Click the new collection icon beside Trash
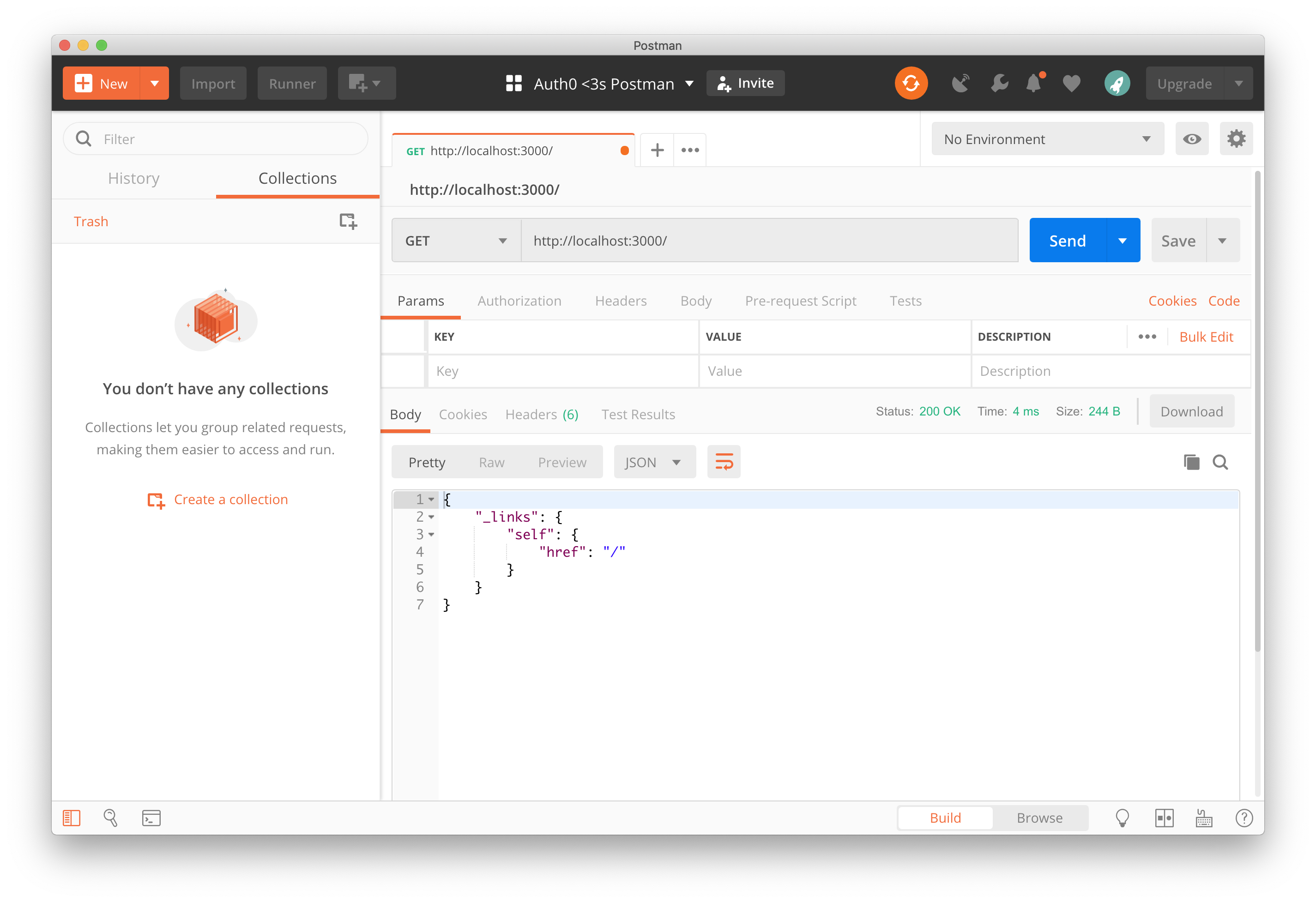This screenshot has width=1316, height=903. tap(348, 221)
